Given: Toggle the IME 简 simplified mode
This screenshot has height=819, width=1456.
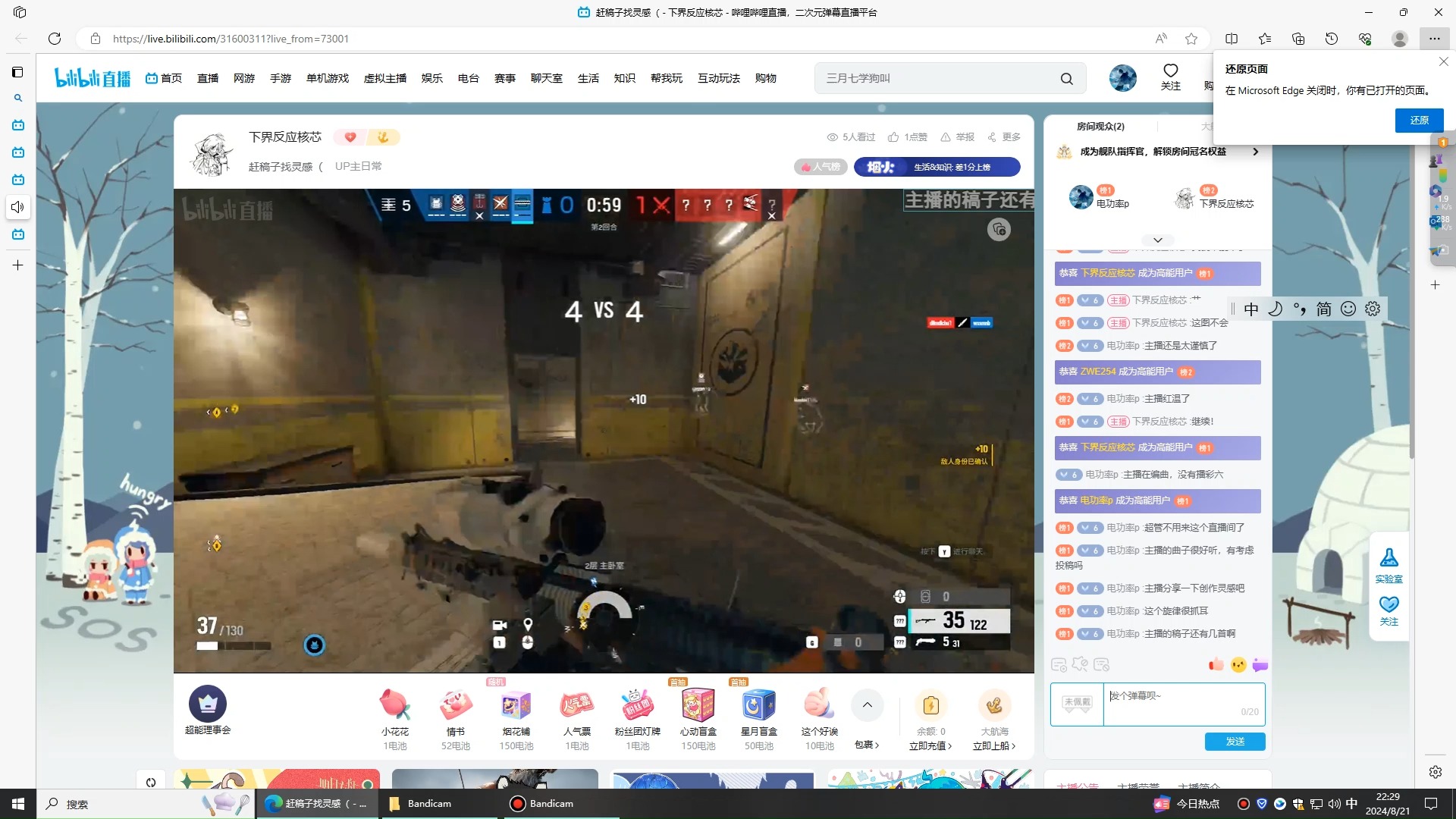Looking at the screenshot, I should 1324,309.
